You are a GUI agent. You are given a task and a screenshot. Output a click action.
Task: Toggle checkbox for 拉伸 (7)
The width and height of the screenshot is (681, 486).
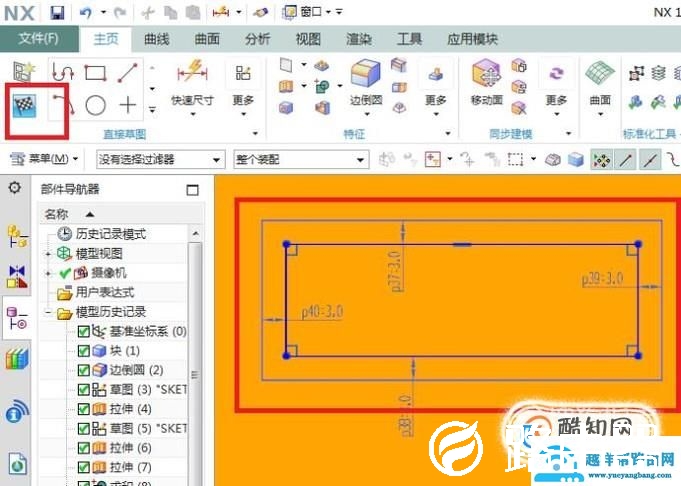pos(83,467)
